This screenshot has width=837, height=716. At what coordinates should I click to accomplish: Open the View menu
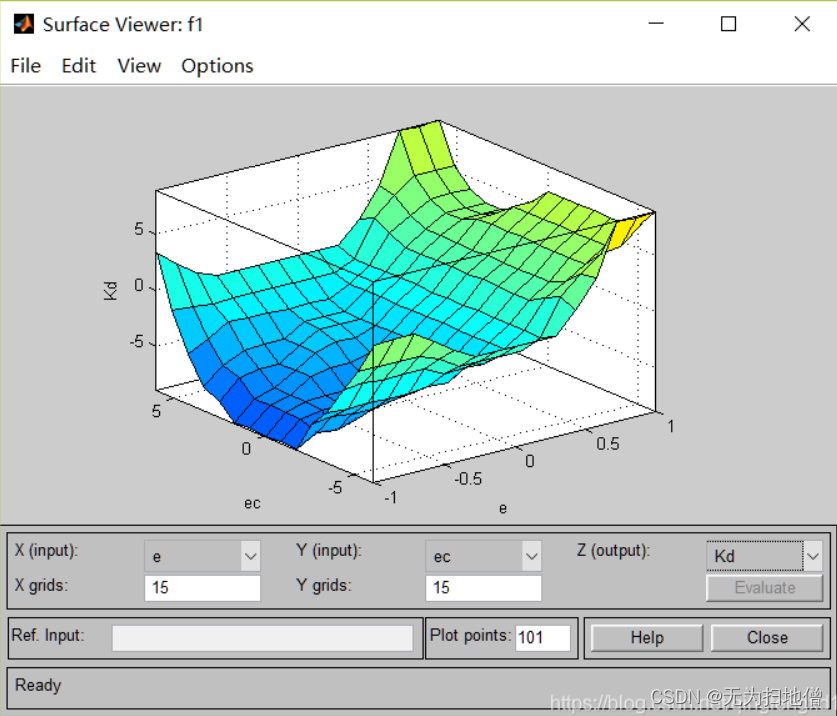(x=139, y=66)
